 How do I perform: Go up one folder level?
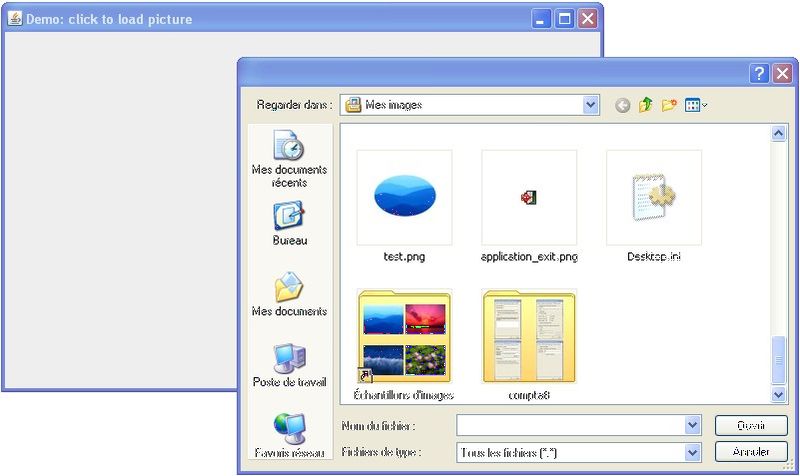tap(646, 105)
